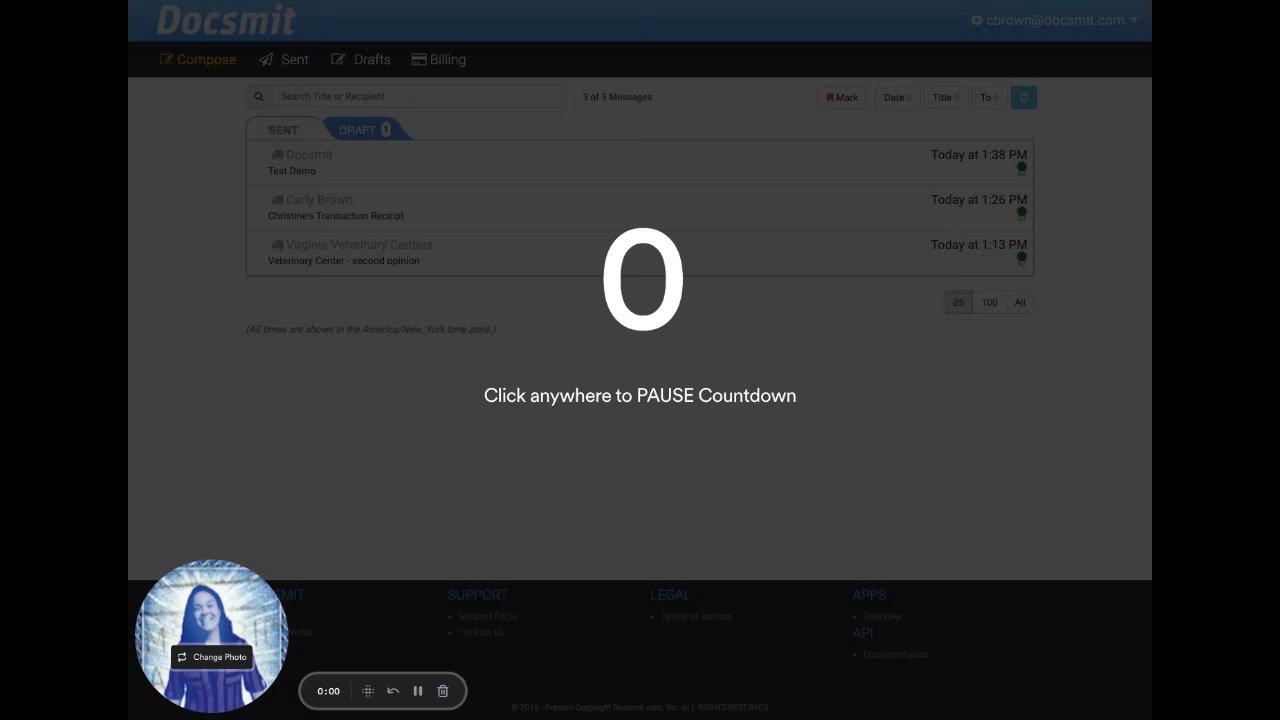
Task: Go to the Sent navigation item
Action: click(284, 59)
